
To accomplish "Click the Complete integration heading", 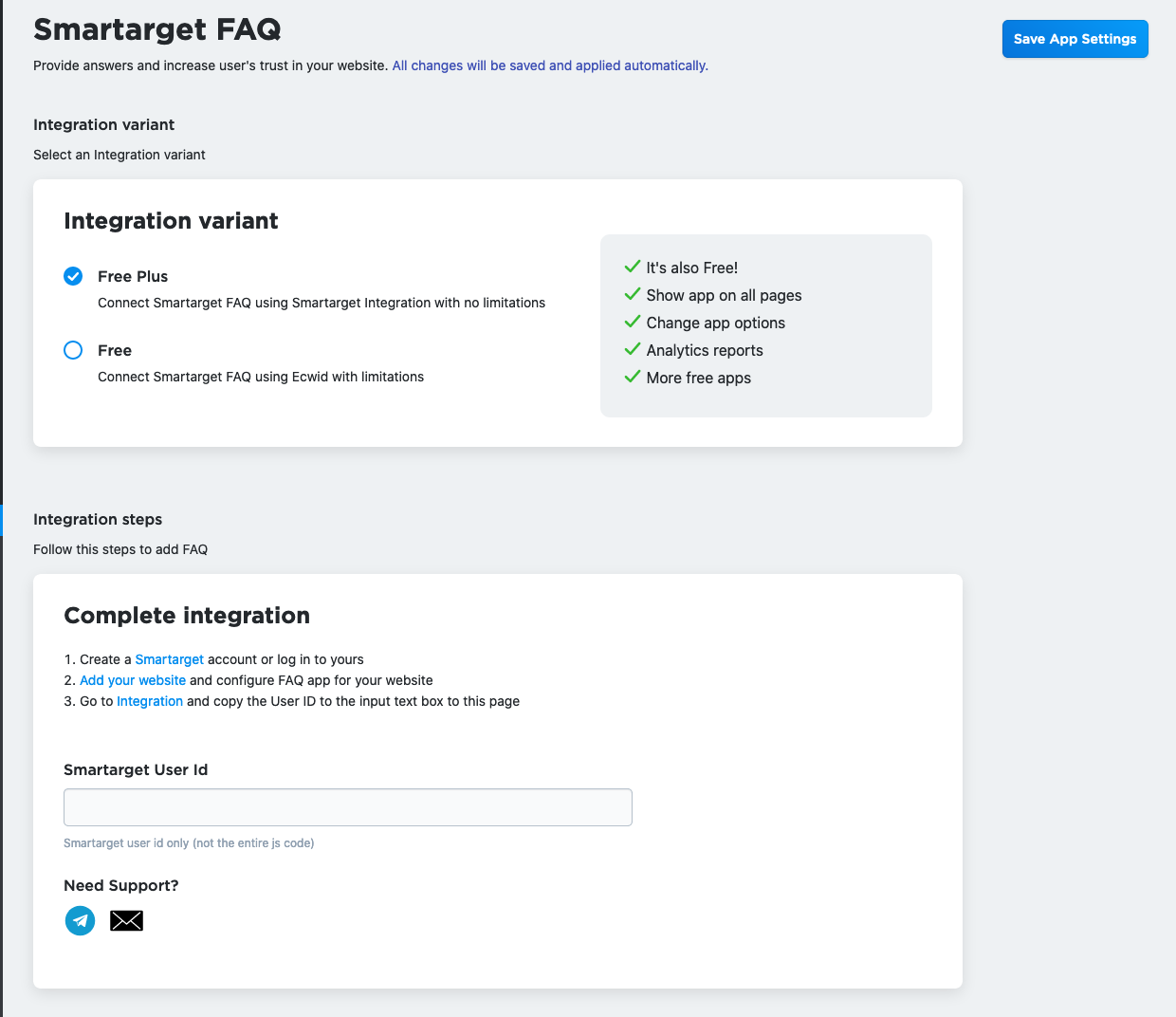I will pyautogui.click(x=186, y=615).
